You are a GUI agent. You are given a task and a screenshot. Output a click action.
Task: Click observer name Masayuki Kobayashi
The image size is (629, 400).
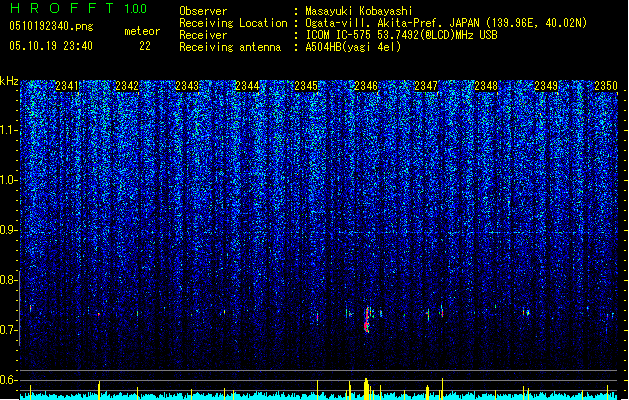pyautogui.click(x=359, y=11)
